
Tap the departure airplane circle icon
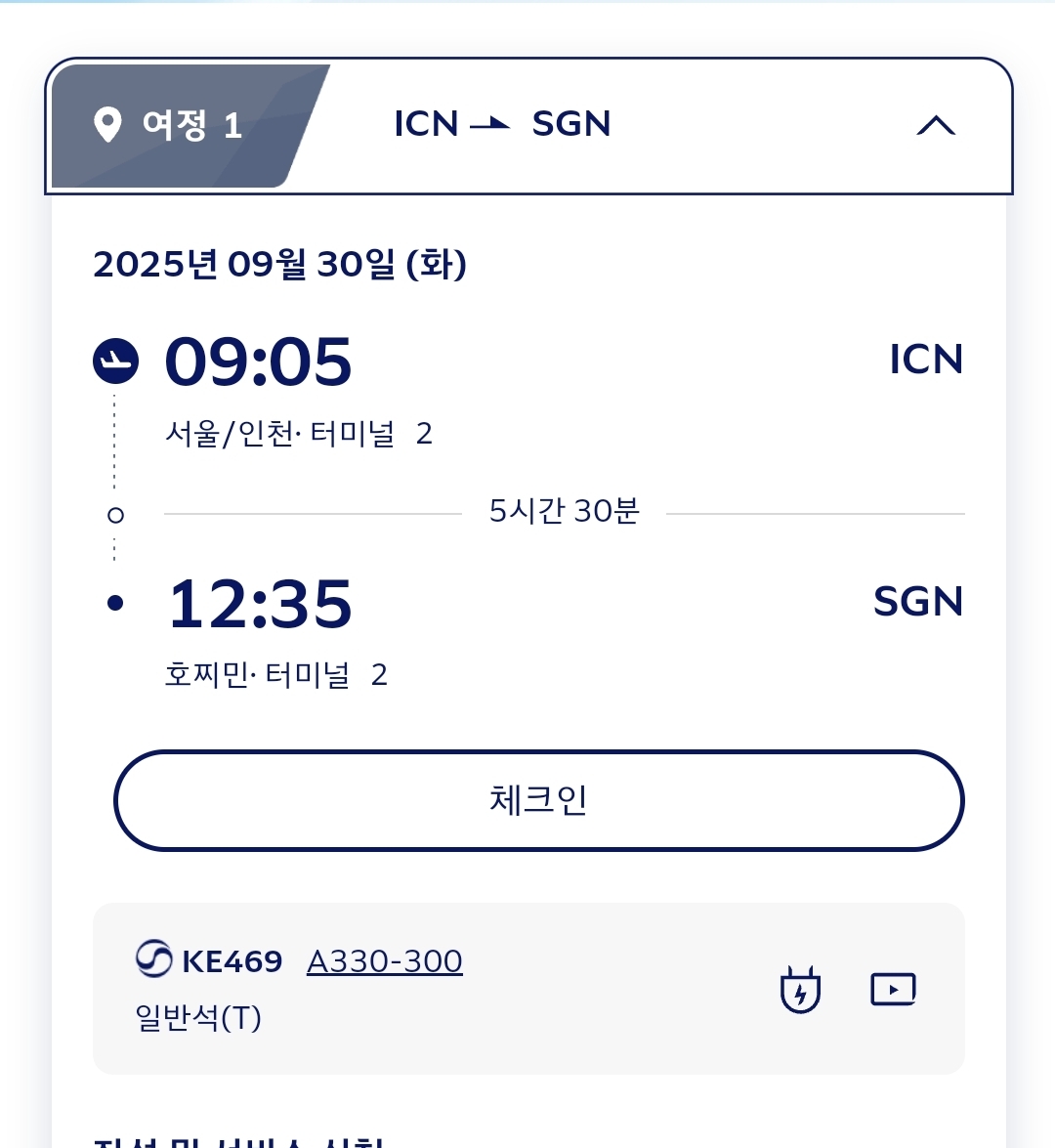coord(115,361)
